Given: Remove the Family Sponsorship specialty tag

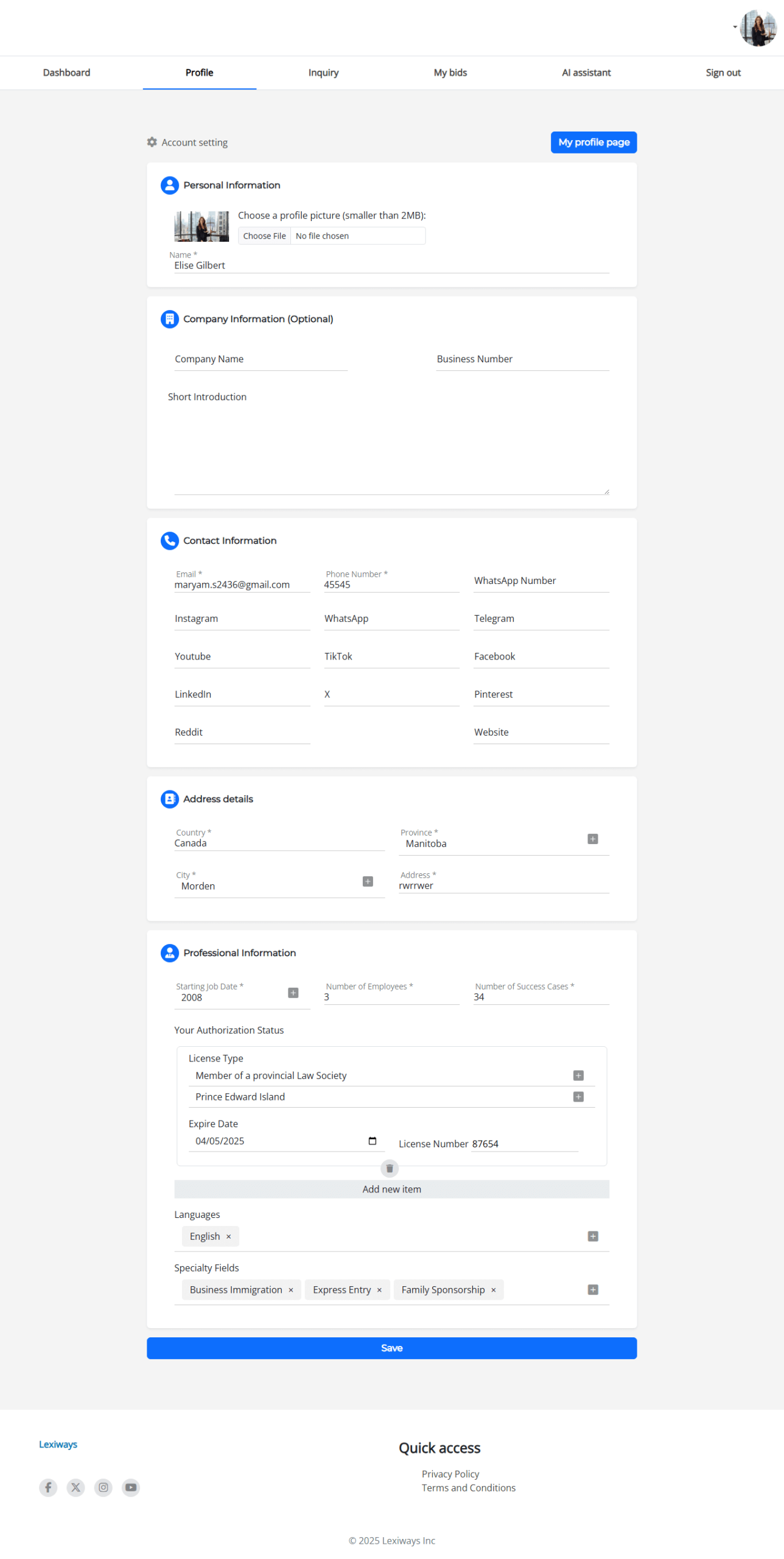Looking at the screenshot, I should tap(494, 1290).
